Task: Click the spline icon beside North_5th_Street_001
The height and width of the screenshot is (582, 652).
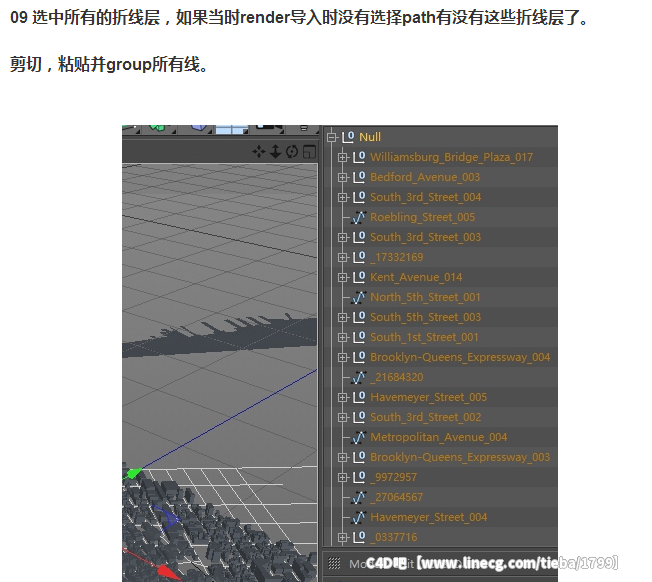Action: [x=360, y=297]
